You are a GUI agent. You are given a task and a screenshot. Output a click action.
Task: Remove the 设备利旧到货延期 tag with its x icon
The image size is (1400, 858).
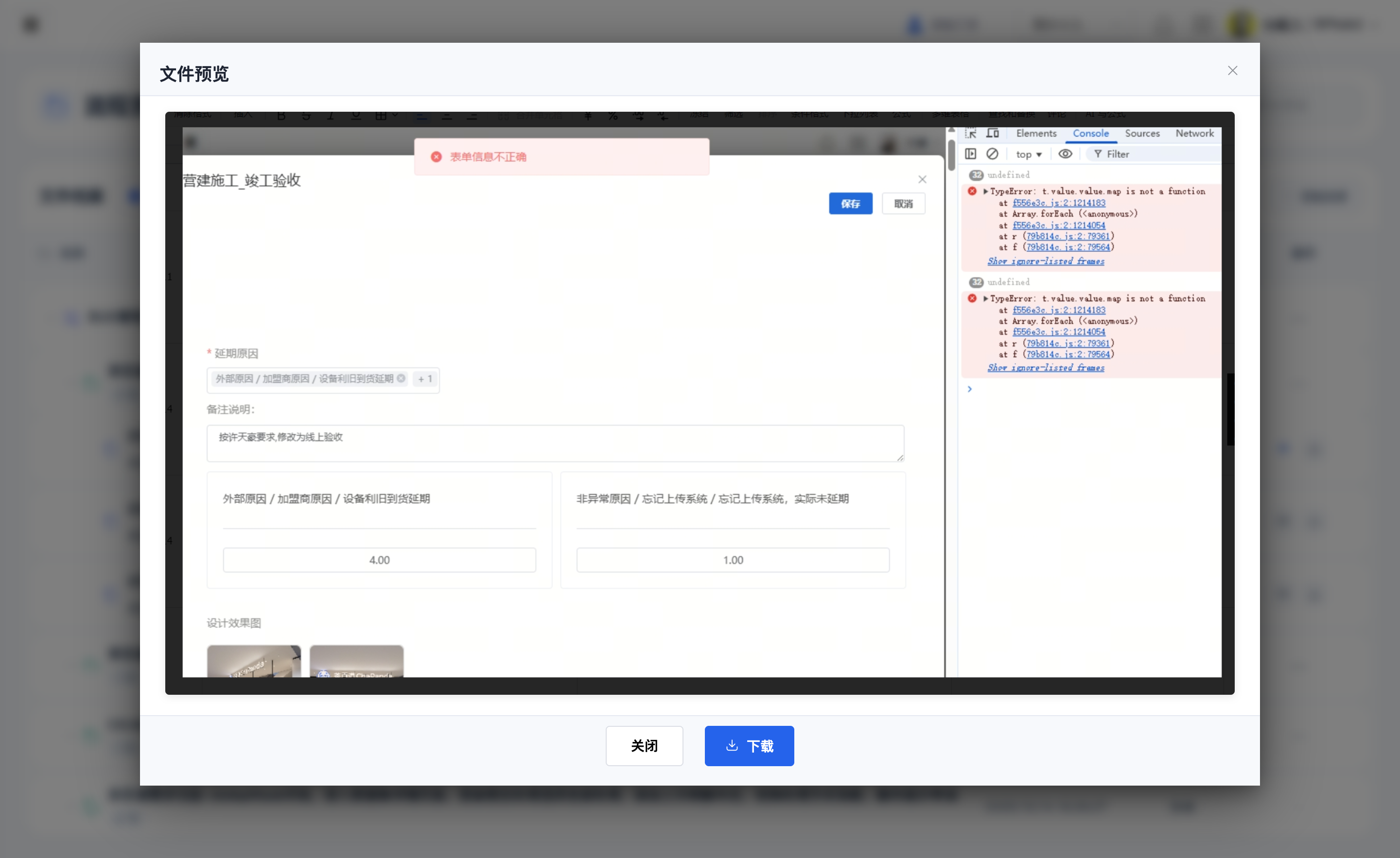(x=401, y=378)
